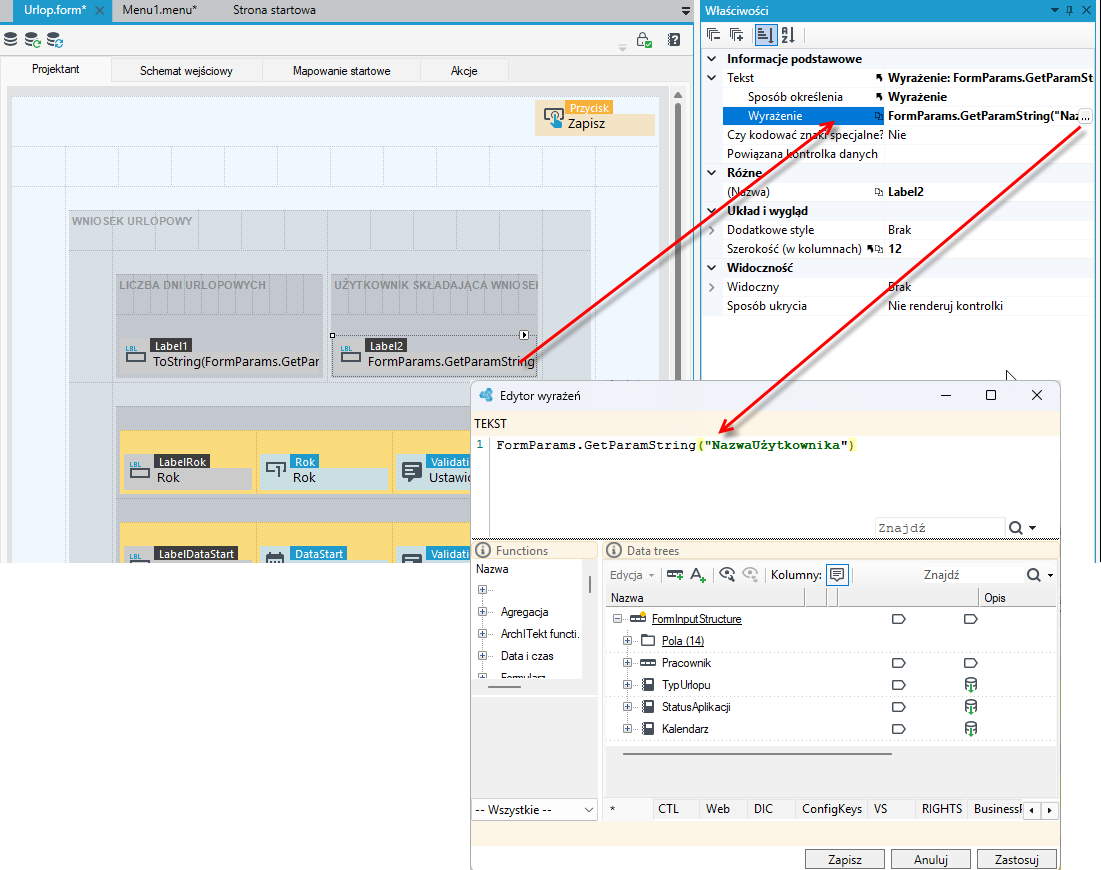Click the plain database icon in designer toolbar
This screenshot has height=870, width=1101.
11,39
